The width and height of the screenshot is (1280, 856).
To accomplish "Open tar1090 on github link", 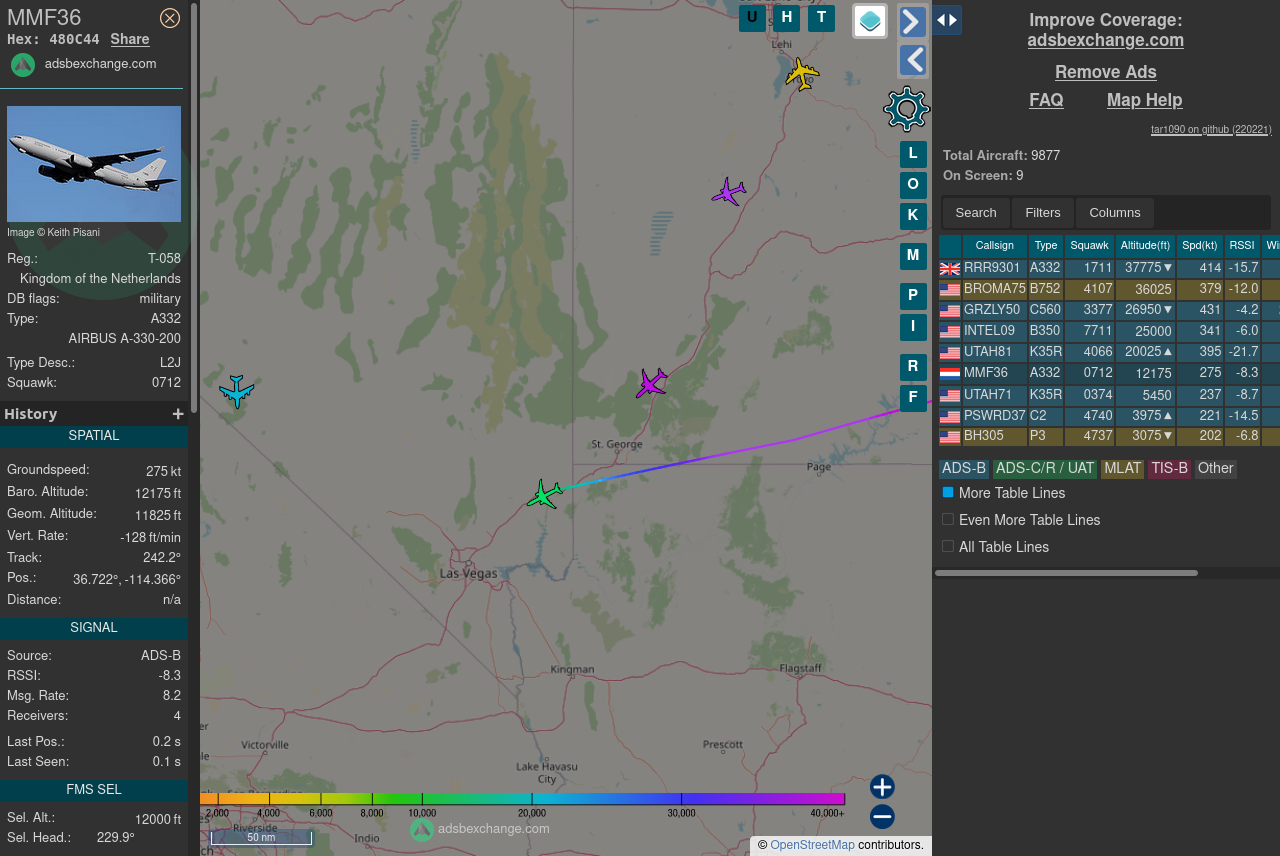I will [x=1211, y=129].
